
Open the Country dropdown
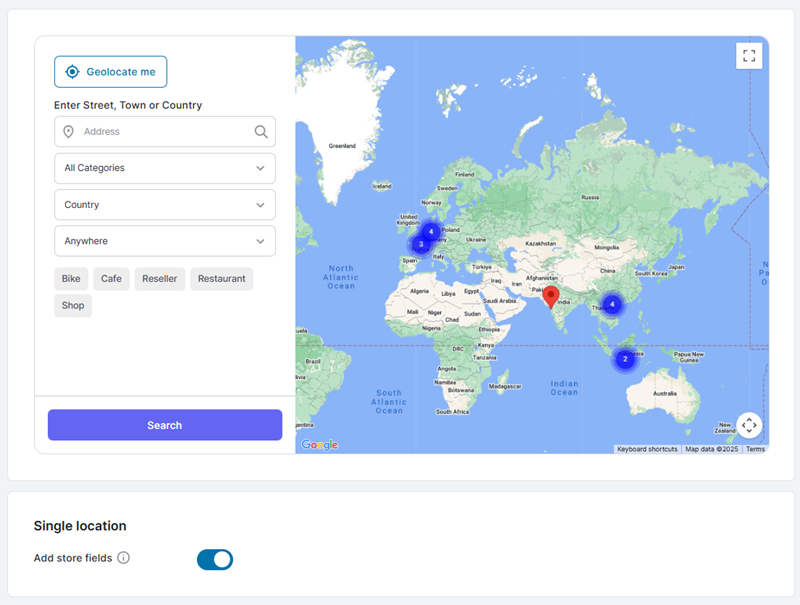pyautogui.click(x=165, y=205)
